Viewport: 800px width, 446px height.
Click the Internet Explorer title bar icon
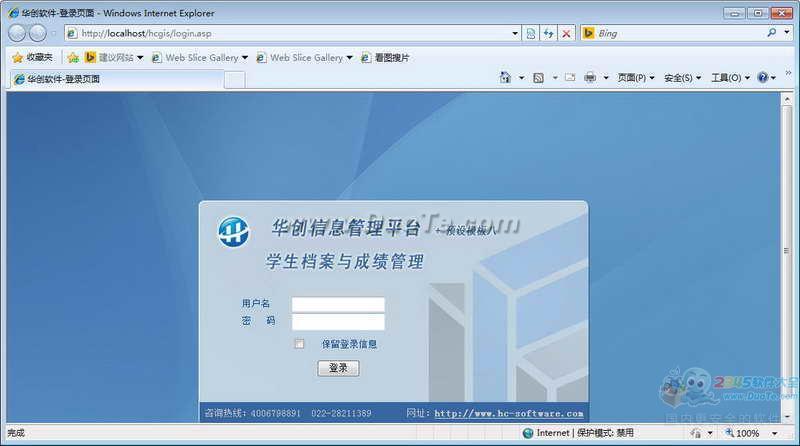(x=13, y=13)
